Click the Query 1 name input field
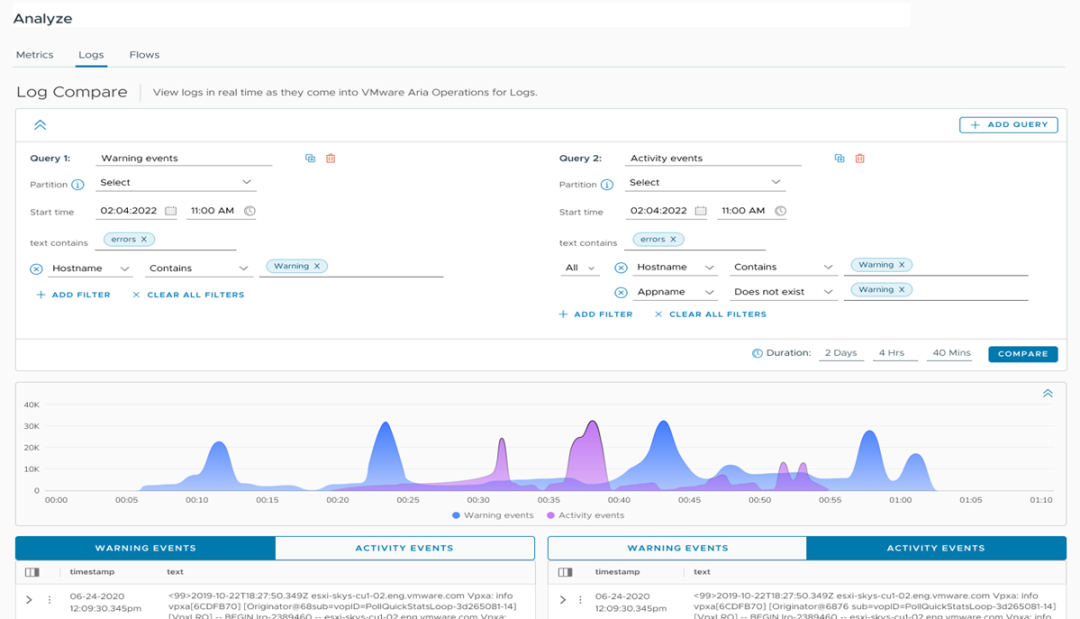Screen dimensions: 1080x619 185,158
